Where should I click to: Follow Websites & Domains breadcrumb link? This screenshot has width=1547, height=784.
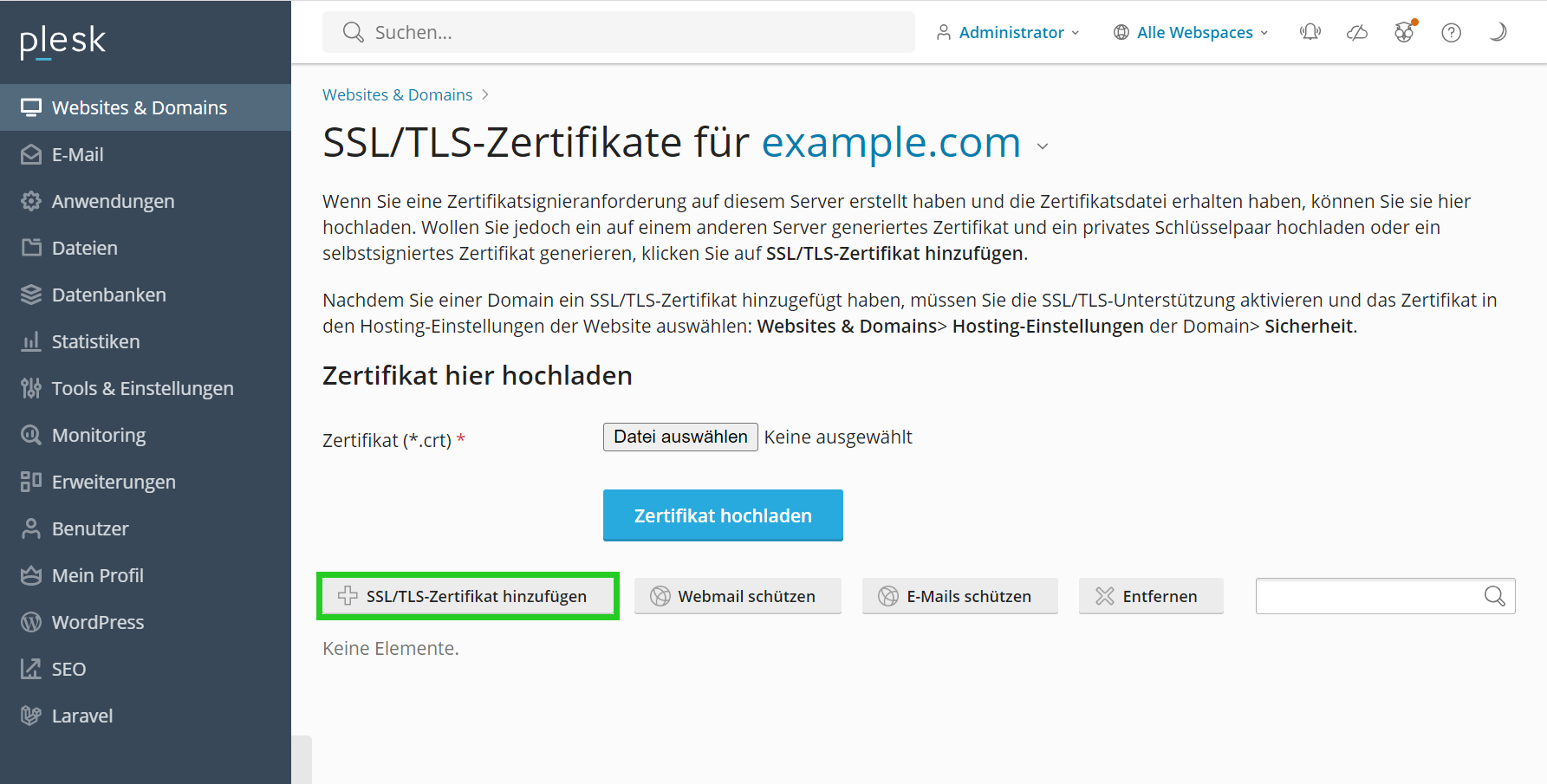tap(398, 94)
